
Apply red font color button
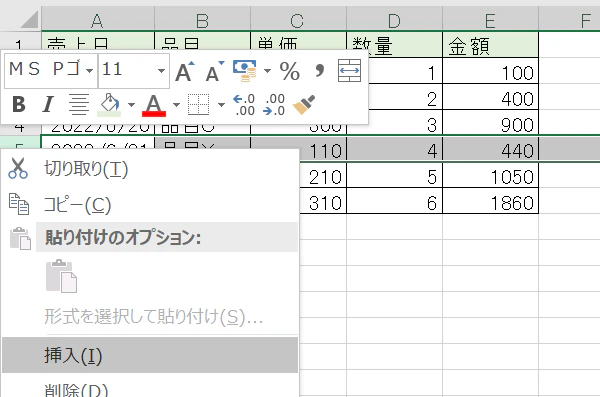tap(154, 105)
